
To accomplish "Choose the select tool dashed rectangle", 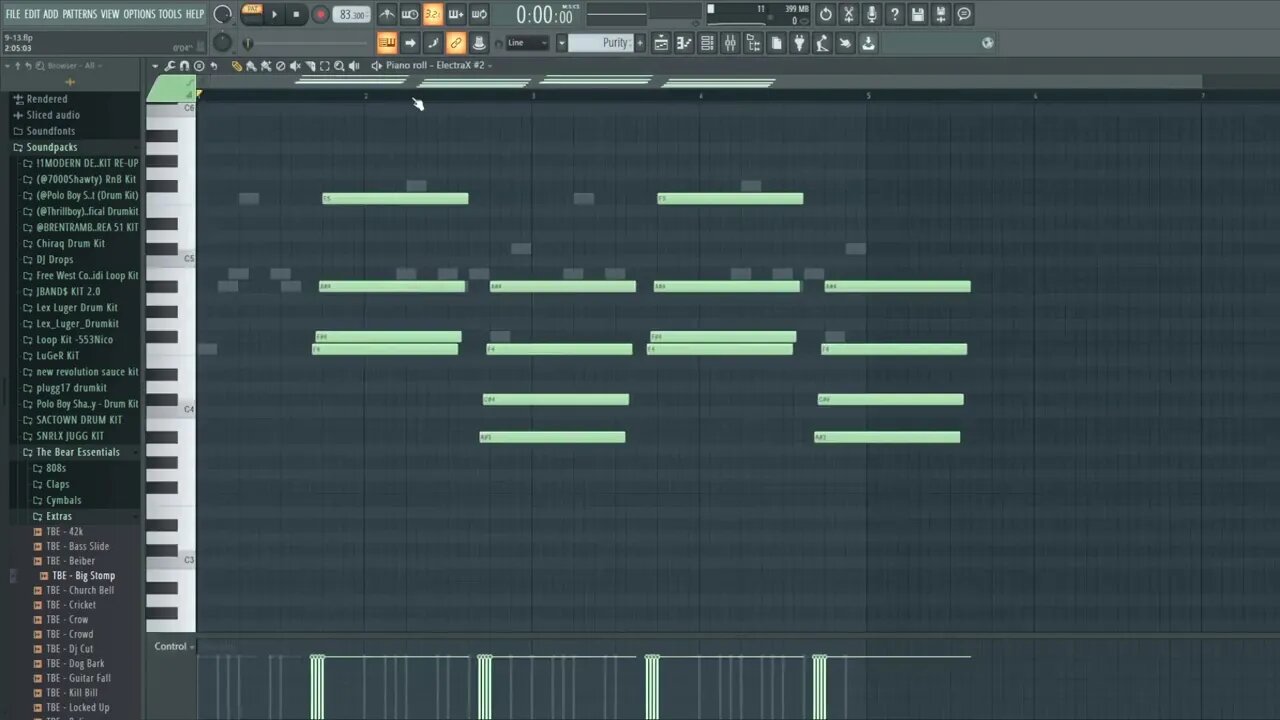I will tap(325, 66).
